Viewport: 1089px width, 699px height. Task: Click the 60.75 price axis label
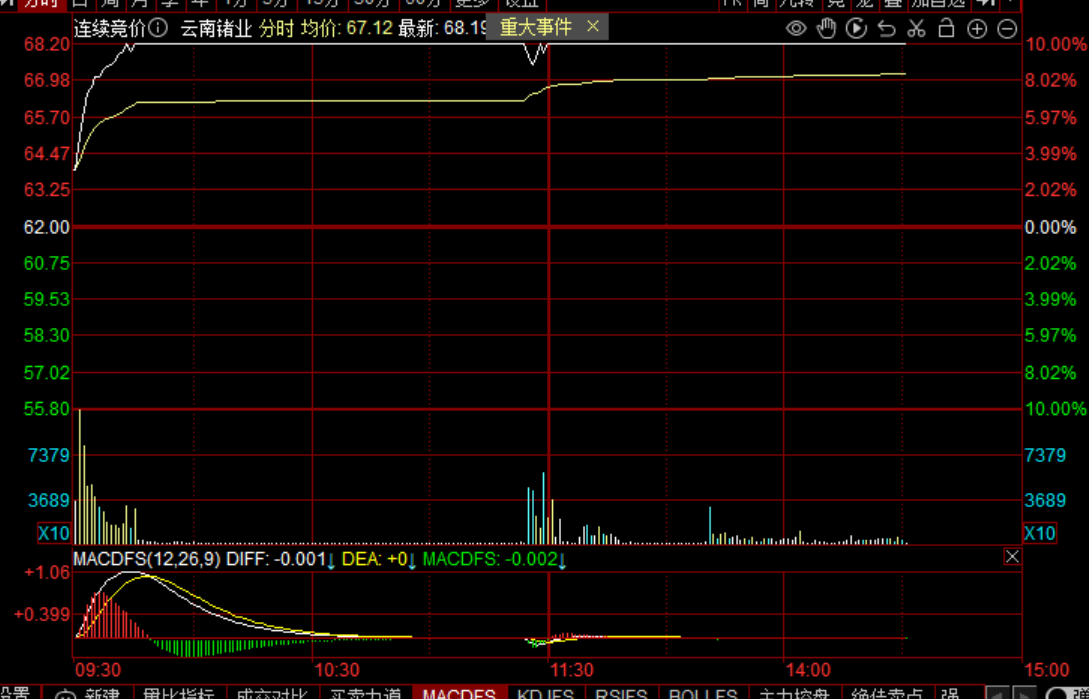tap(47, 263)
